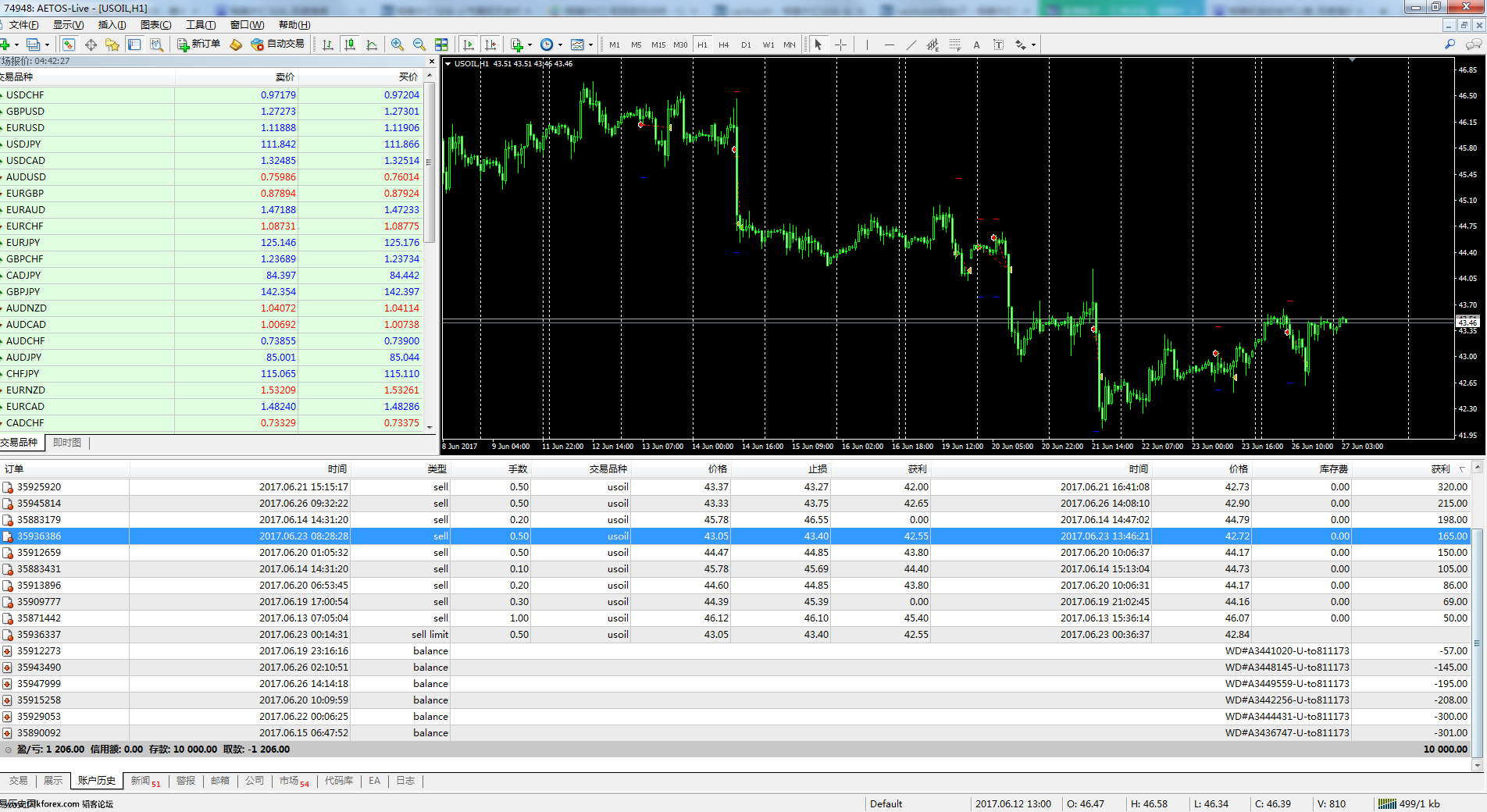
Task: Select the H1 timeframe
Action: pyautogui.click(x=702, y=45)
